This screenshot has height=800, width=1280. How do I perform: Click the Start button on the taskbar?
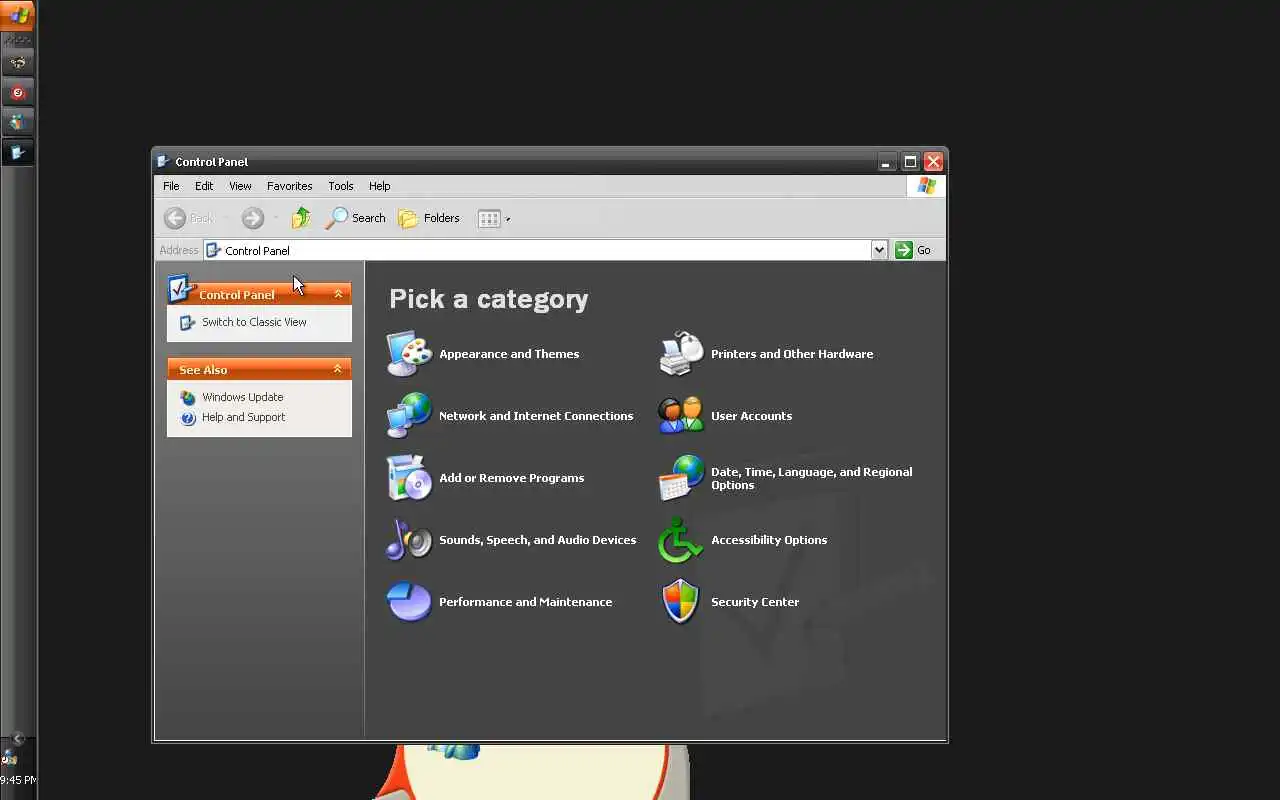[18, 15]
